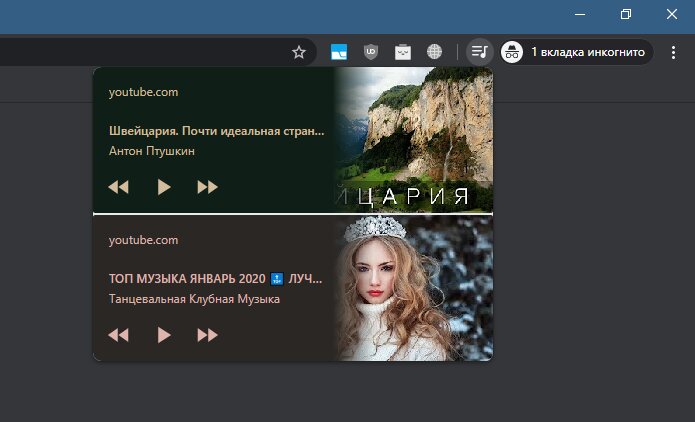
Task: Toggle the media controls playlist button
Action: [x=480, y=52]
